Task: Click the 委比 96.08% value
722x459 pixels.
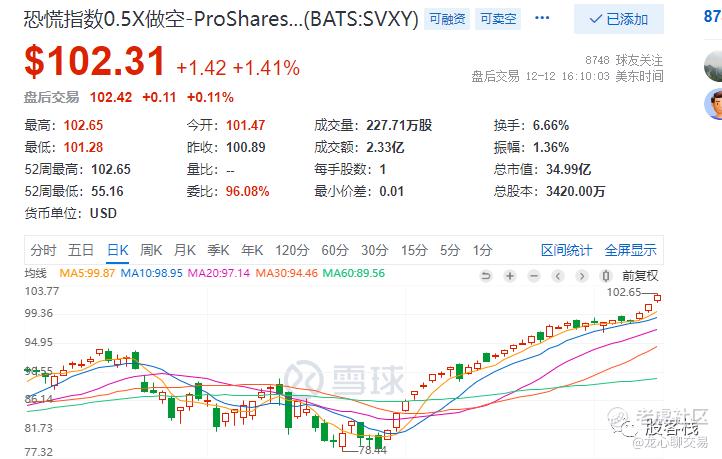Action: (247, 191)
